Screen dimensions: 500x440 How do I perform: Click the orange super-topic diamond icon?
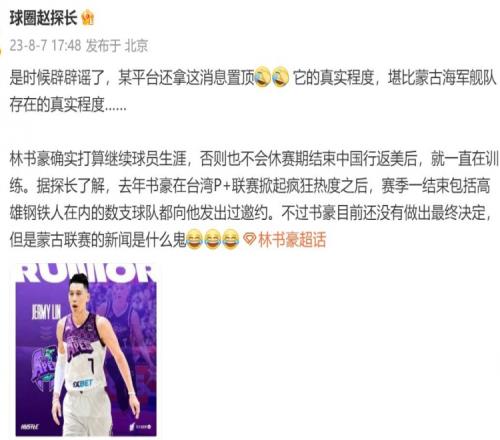(250, 239)
